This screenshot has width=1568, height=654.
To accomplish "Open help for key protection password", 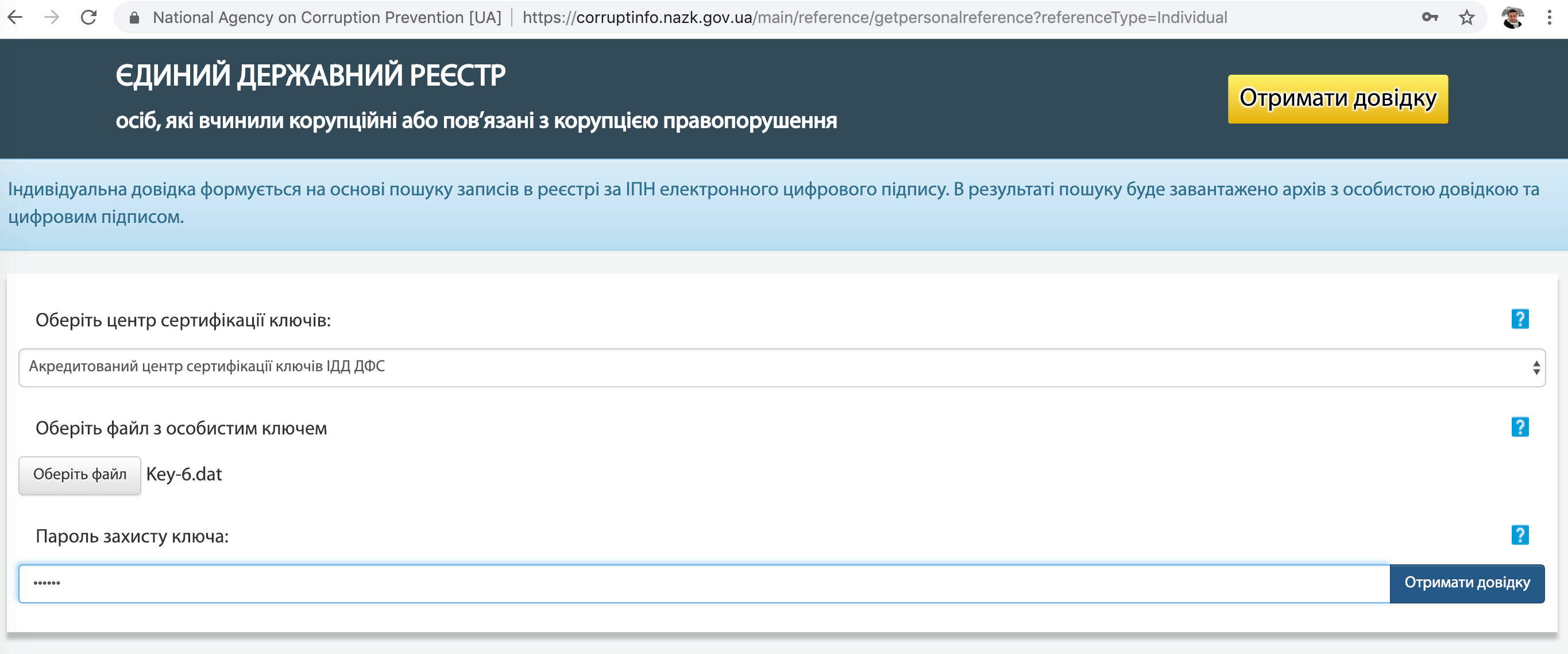I will pyautogui.click(x=1520, y=534).
